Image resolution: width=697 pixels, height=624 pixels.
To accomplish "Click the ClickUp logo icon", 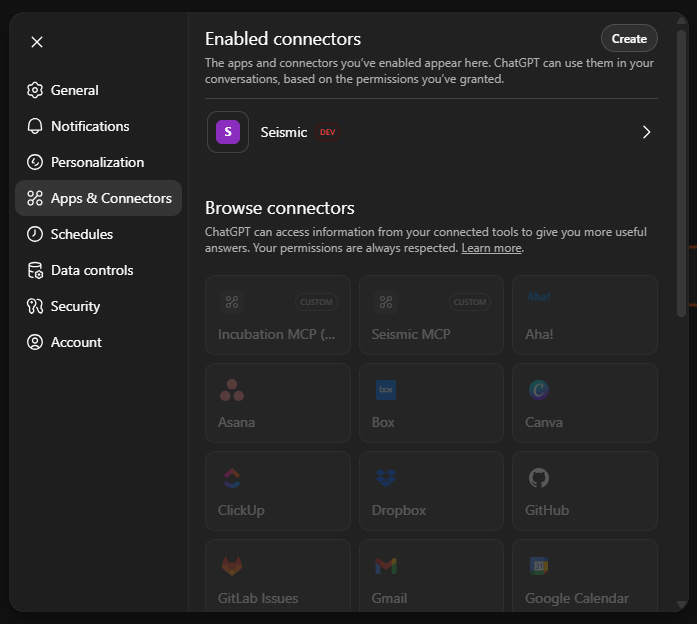I will click(232, 478).
